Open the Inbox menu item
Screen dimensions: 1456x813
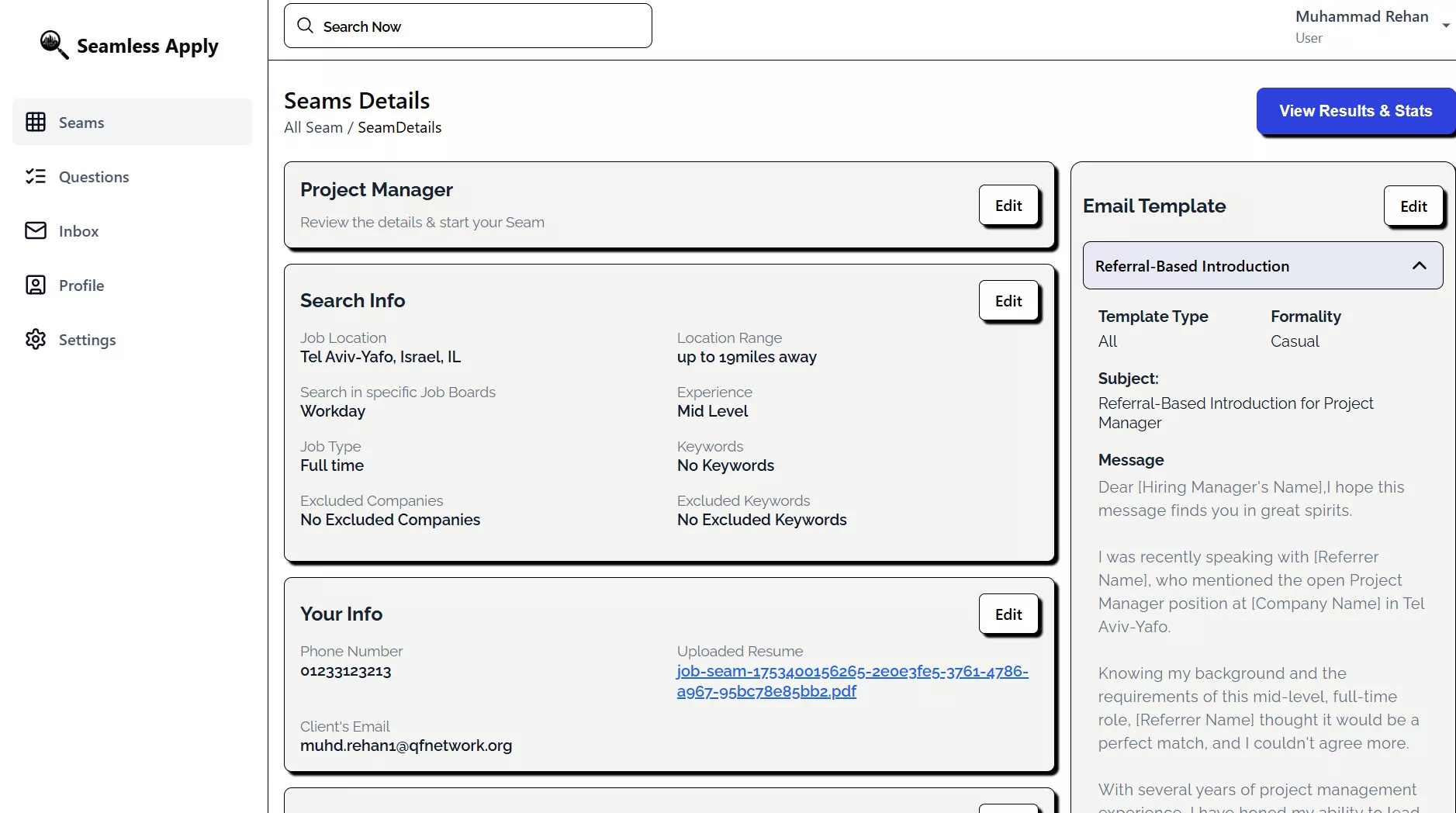click(78, 231)
